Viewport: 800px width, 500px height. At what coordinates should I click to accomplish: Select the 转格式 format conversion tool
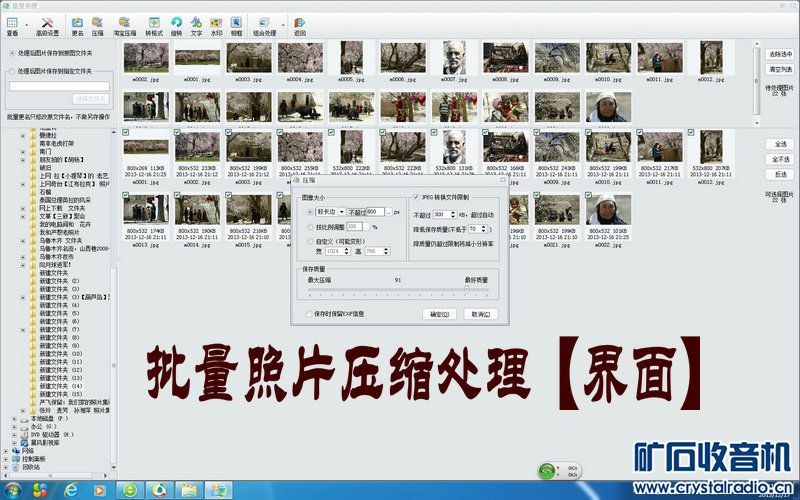(x=154, y=27)
